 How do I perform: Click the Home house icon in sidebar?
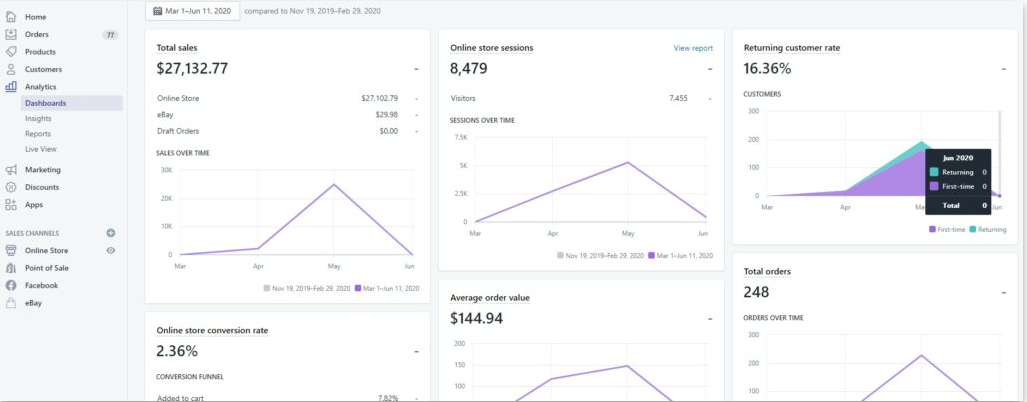click(10, 17)
